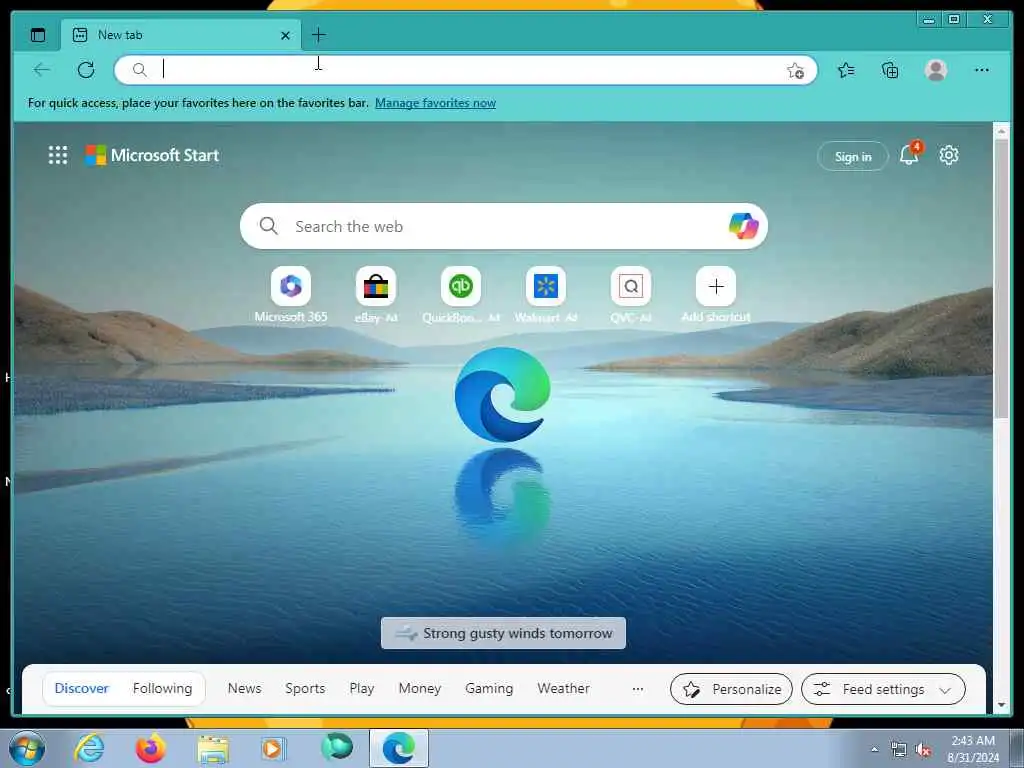Open Windows Explorer folder on taskbar
Viewport: 1024px width, 768px height.
[x=213, y=749]
